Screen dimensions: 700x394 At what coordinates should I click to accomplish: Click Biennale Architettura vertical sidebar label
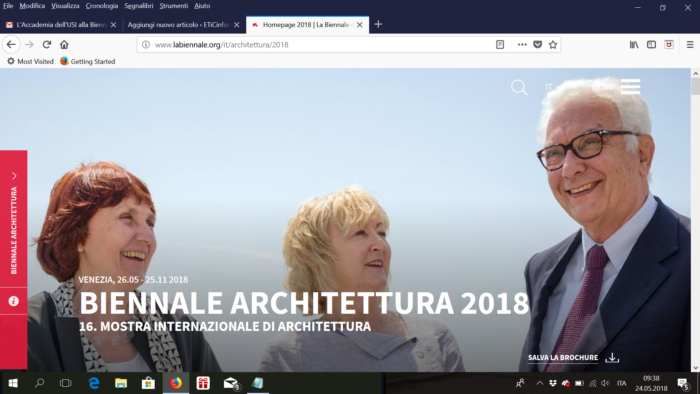14,230
